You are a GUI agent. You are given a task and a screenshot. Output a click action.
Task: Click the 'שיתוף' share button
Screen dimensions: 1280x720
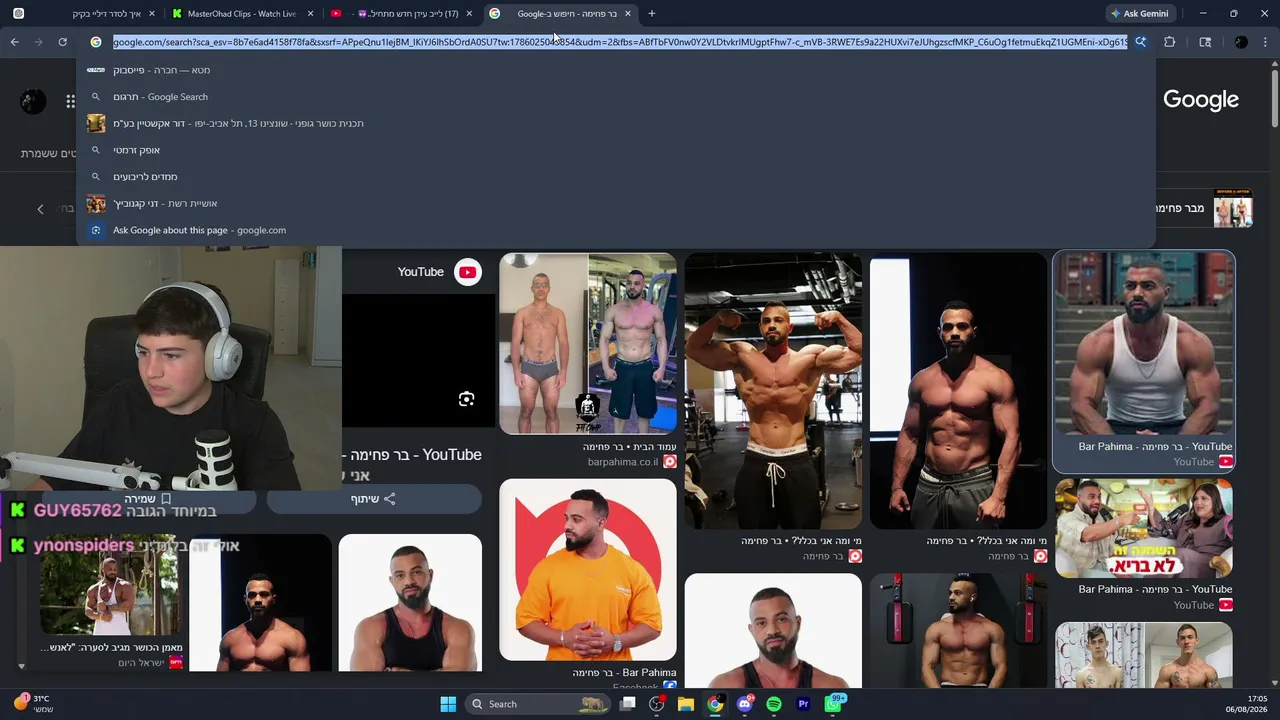[x=373, y=499]
